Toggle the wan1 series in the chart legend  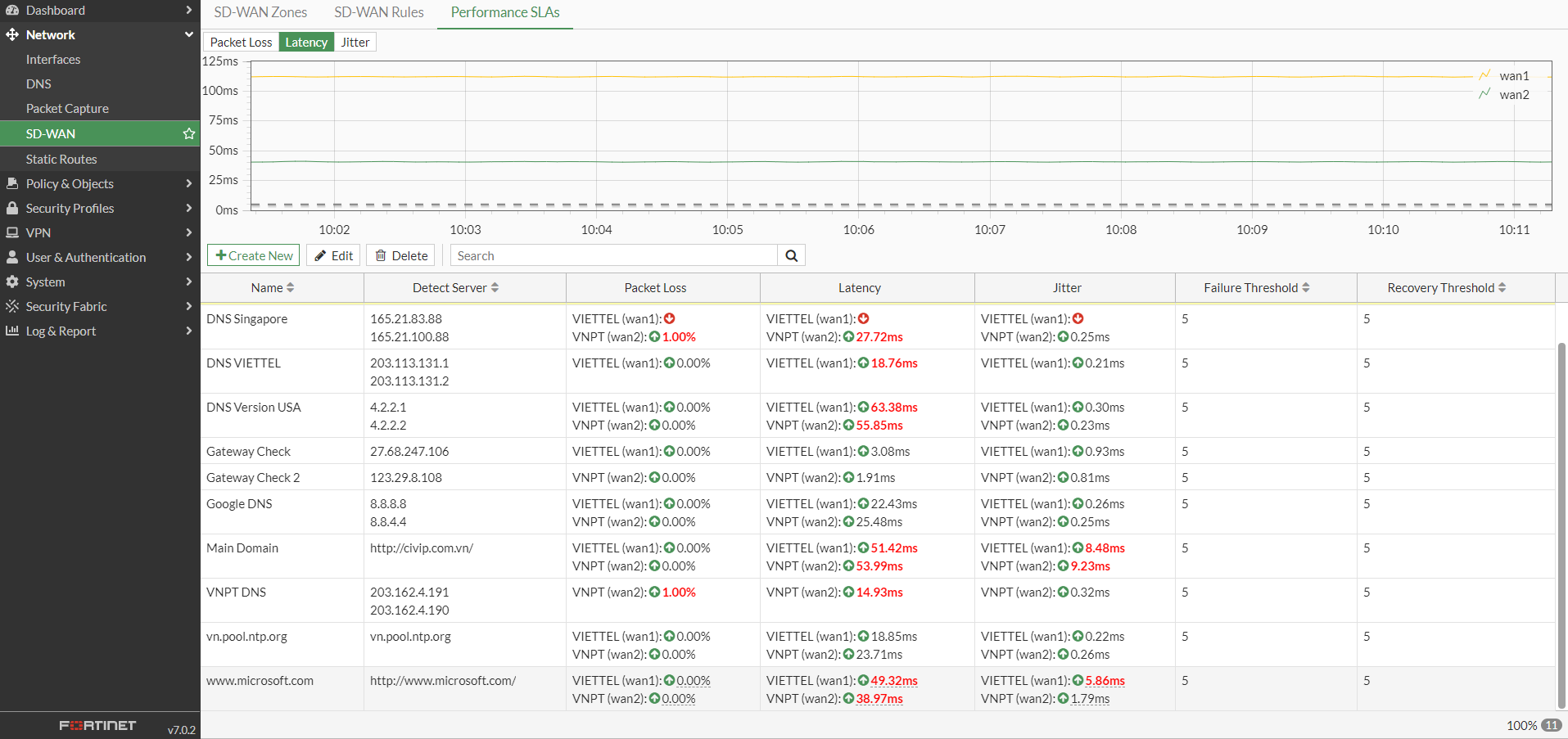(x=1505, y=75)
